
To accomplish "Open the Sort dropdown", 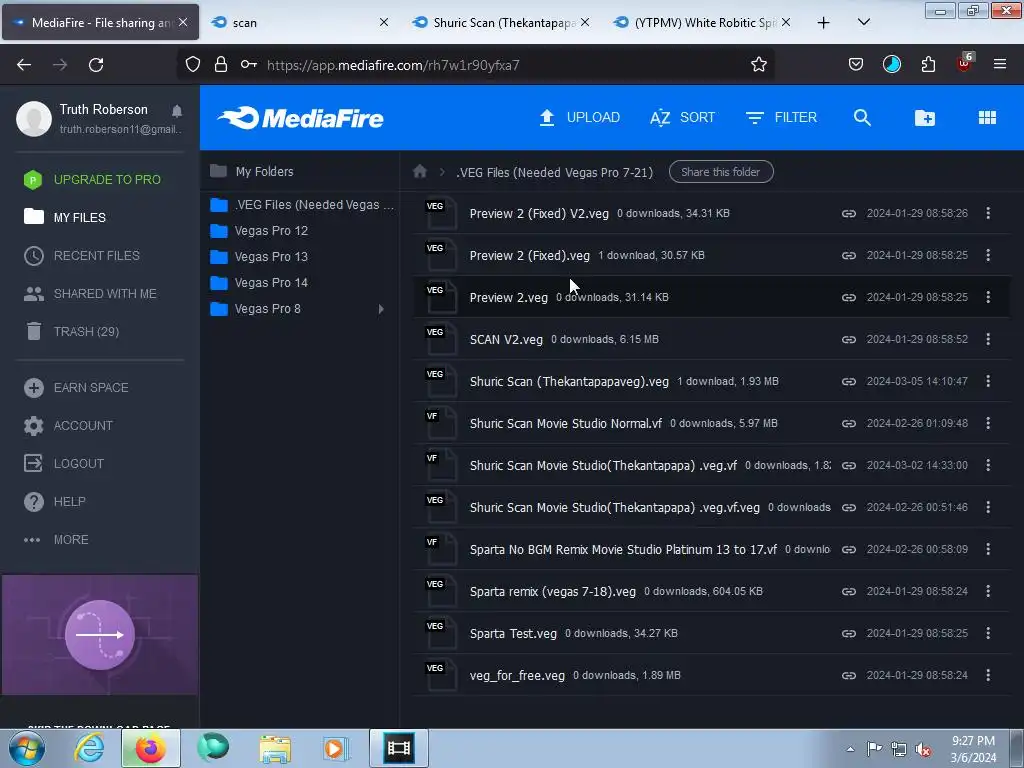I will tap(682, 118).
